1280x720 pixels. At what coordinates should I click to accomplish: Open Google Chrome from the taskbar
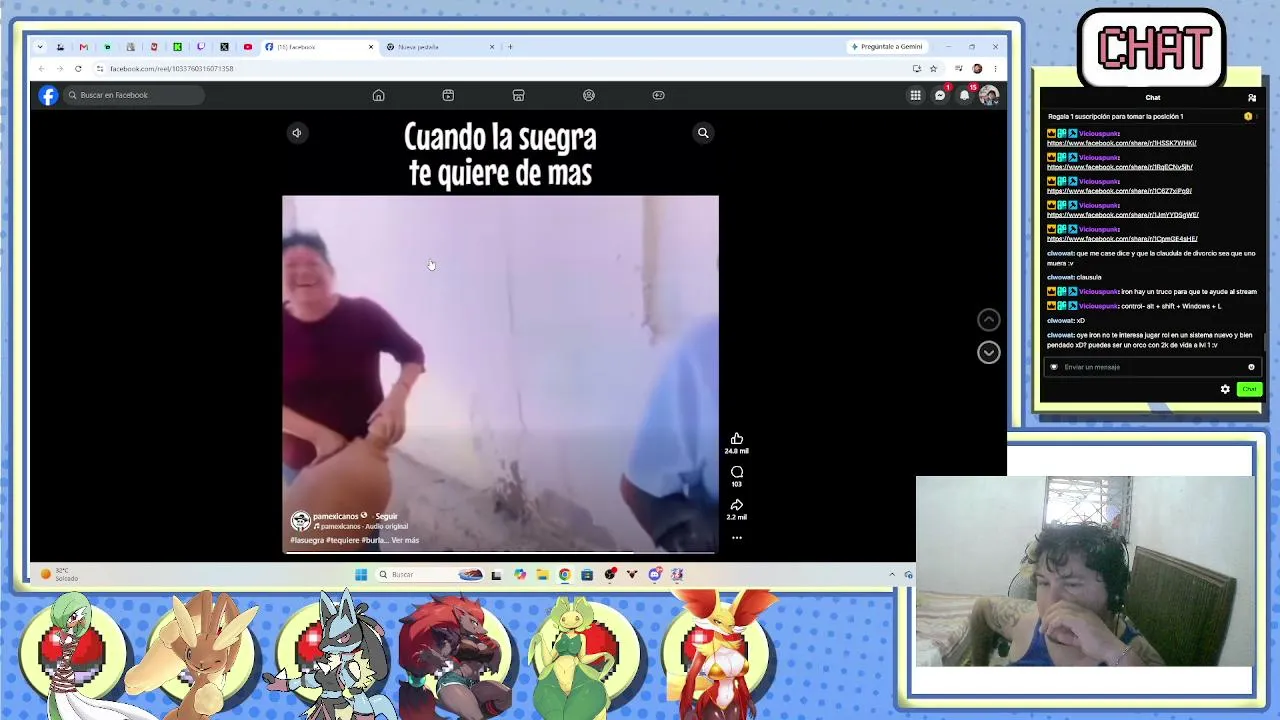point(565,575)
